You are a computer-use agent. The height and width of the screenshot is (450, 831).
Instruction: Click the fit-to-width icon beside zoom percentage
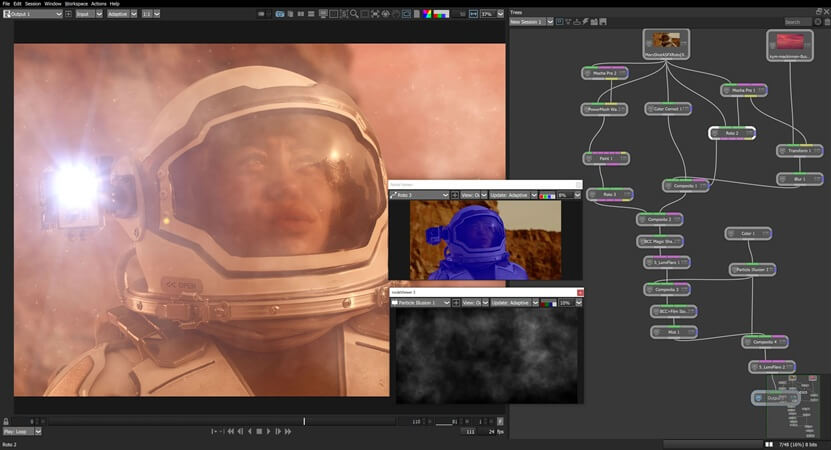(473, 14)
